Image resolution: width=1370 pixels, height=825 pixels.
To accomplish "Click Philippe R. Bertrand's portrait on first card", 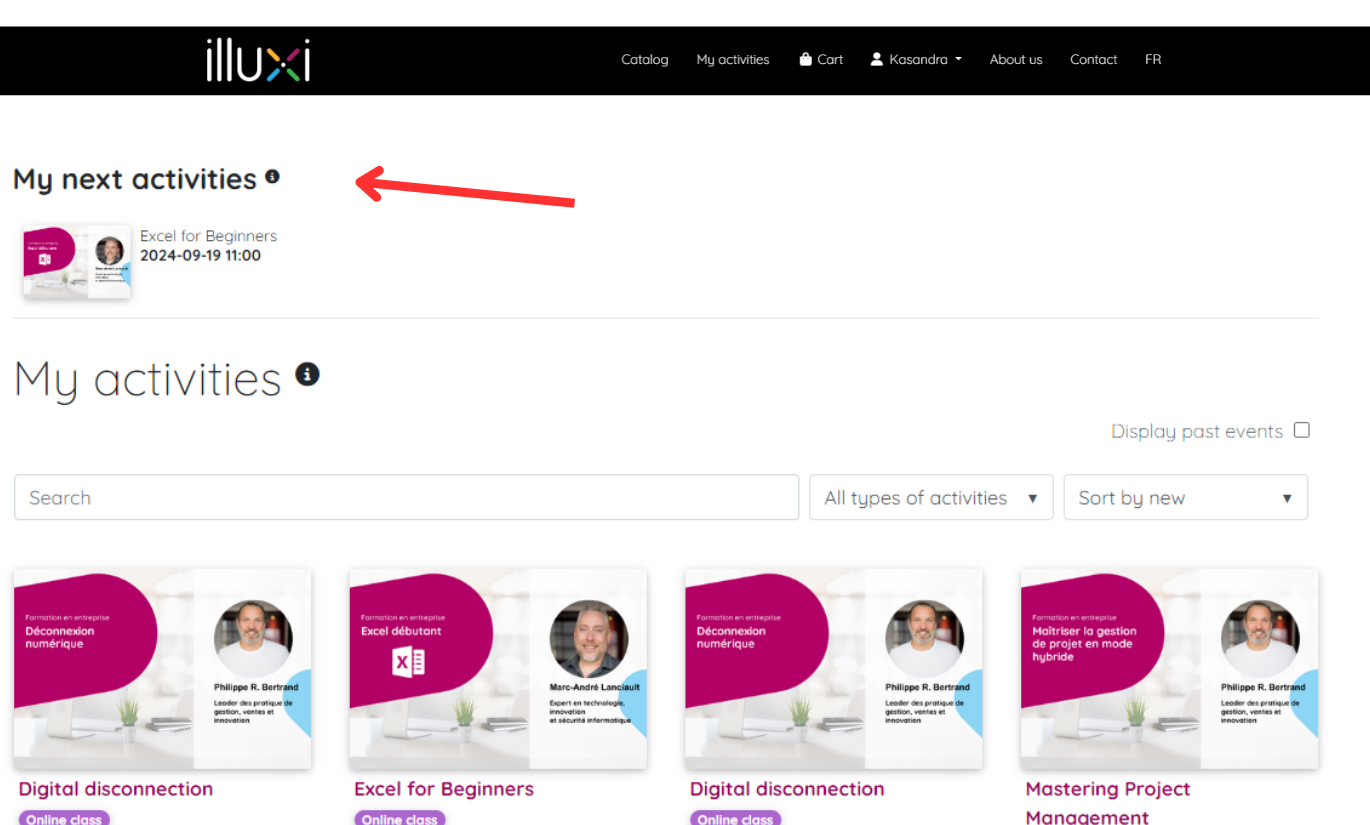I will [x=253, y=639].
